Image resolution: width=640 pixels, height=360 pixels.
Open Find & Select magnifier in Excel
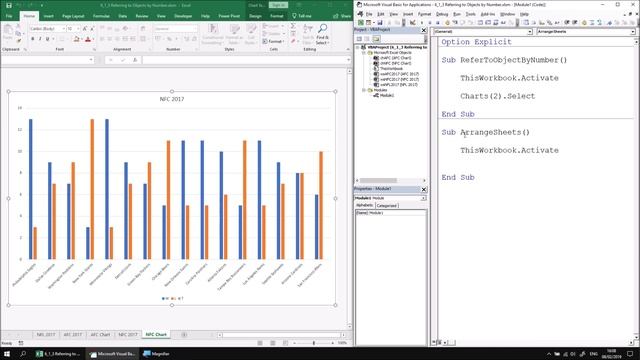(x=322, y=34)
